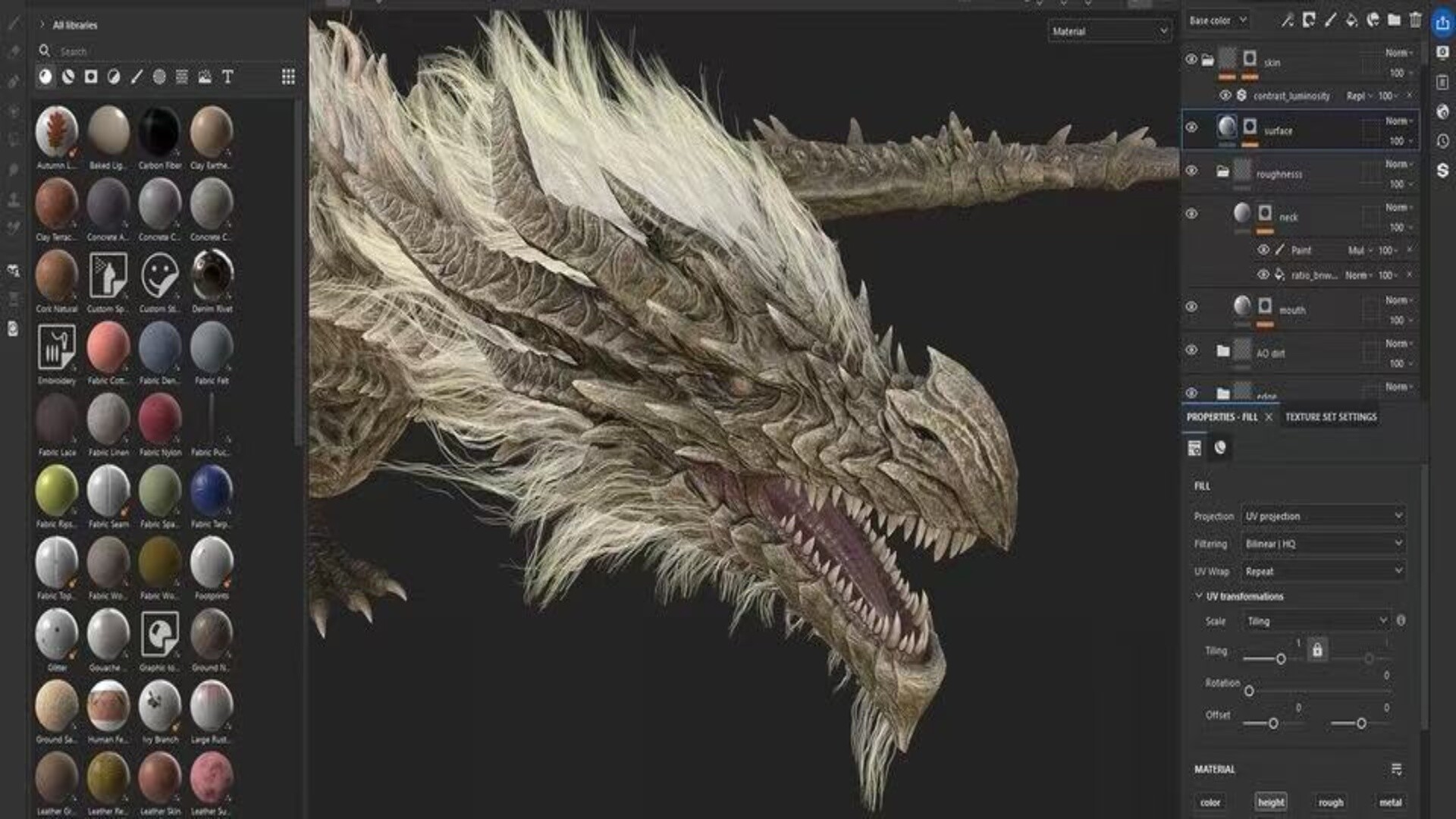Toggle the metal material channel button
The width and height of the screenshot is (1456, 819).
click(x=1390, y=802)
